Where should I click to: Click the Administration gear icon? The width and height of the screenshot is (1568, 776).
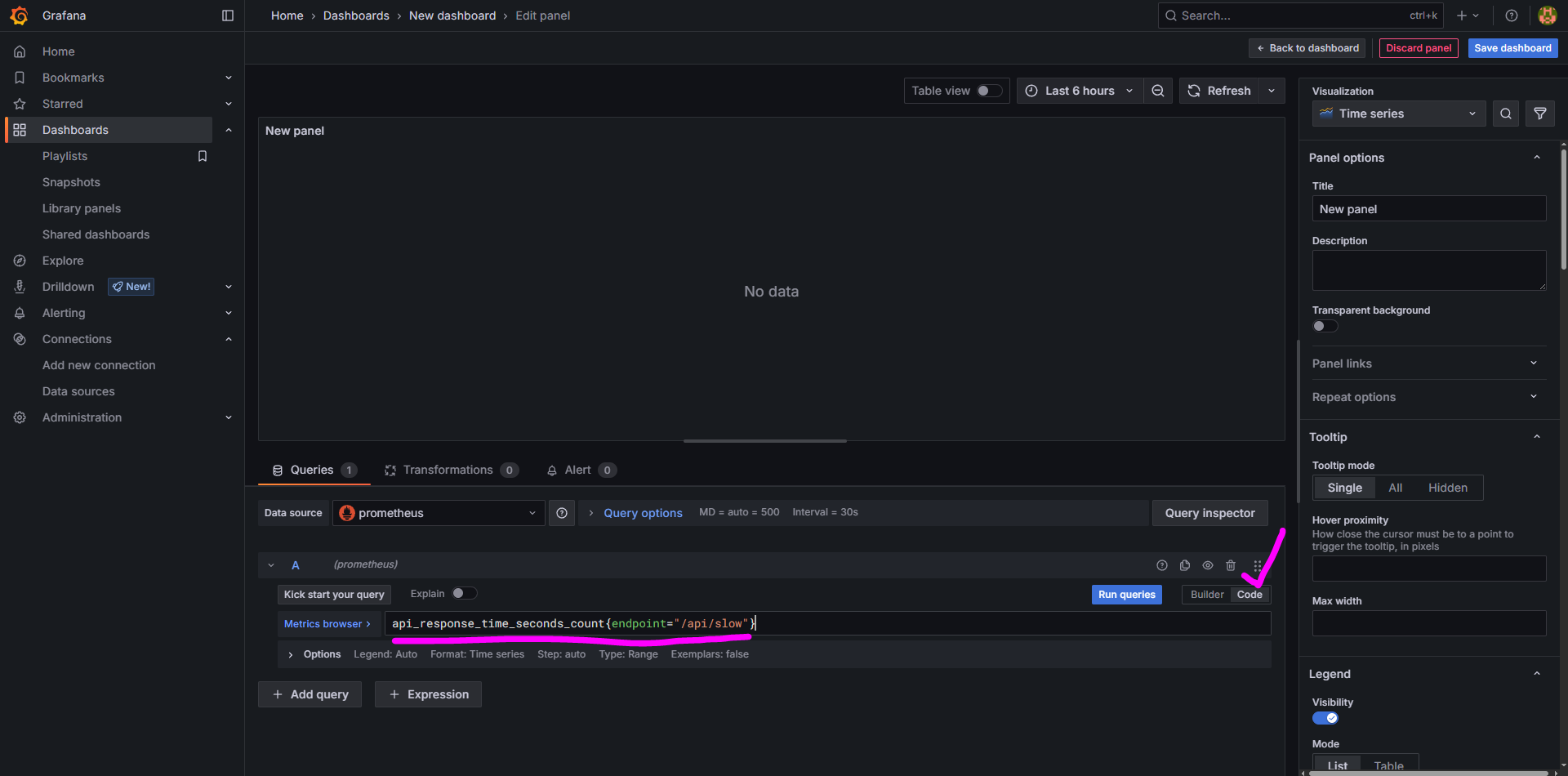20,417
